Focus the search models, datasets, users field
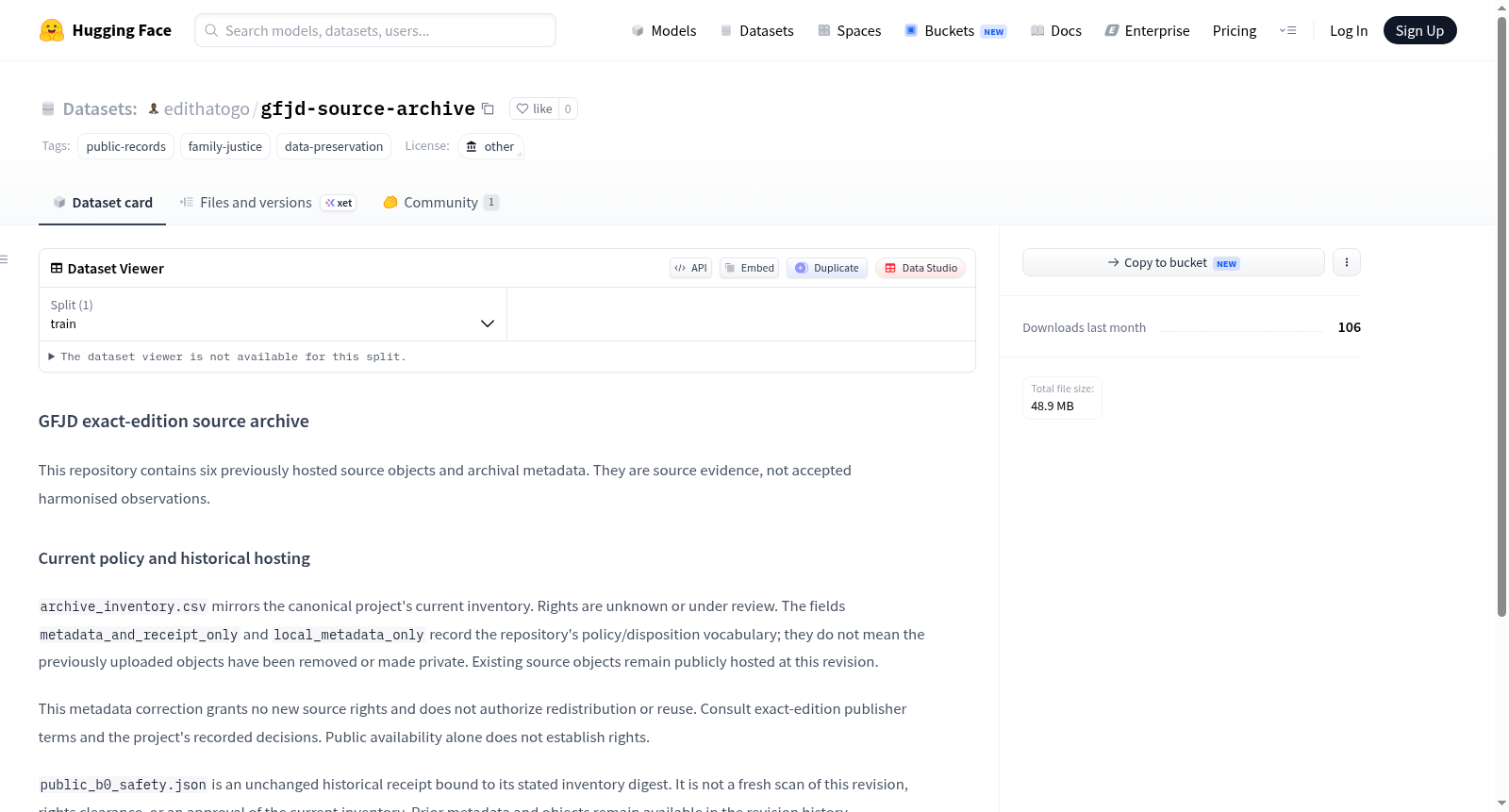1509x812 pixels. coord(375,30)
